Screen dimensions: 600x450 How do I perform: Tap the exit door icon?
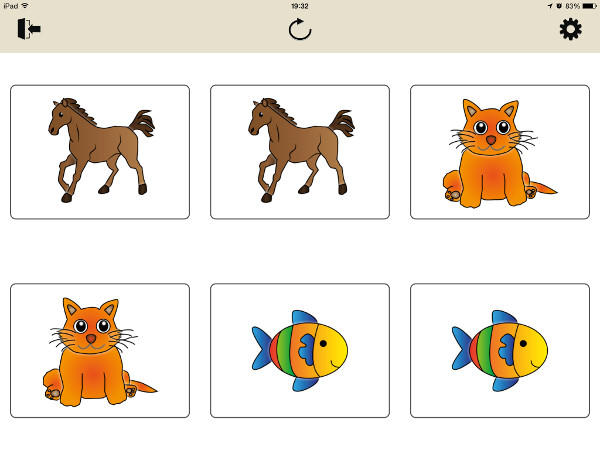29,29
